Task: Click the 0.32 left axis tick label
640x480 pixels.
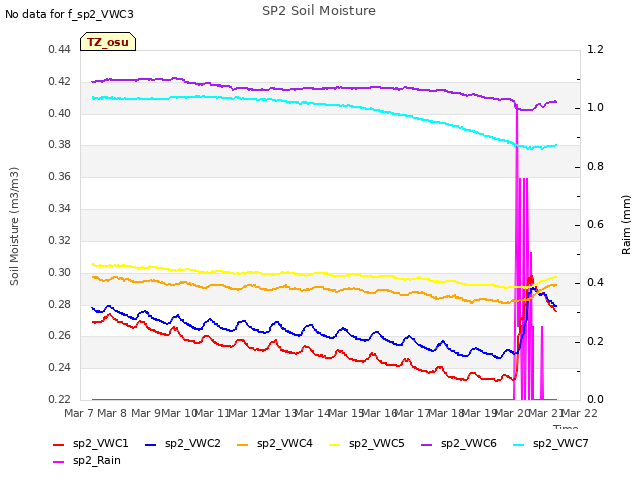Action: tap(59, 240)
